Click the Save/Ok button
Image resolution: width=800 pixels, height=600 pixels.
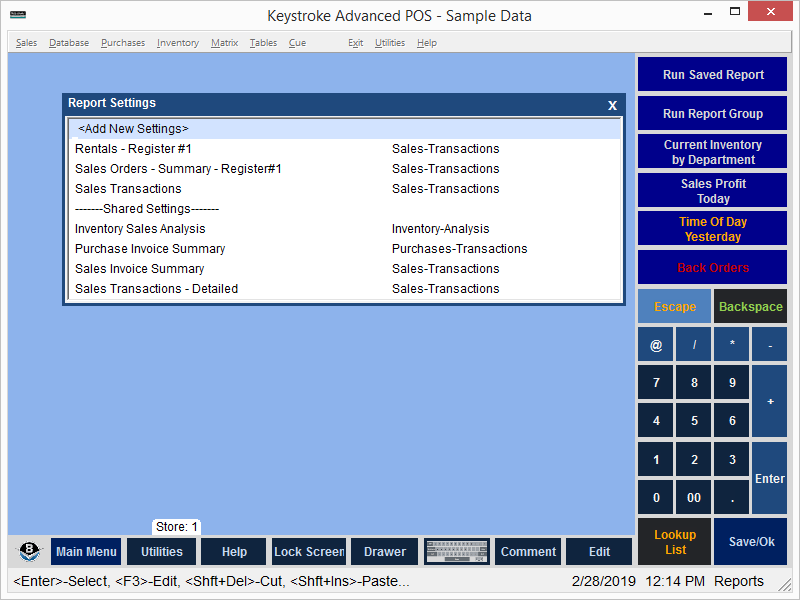pyautogui.click(x=750, y=542)
